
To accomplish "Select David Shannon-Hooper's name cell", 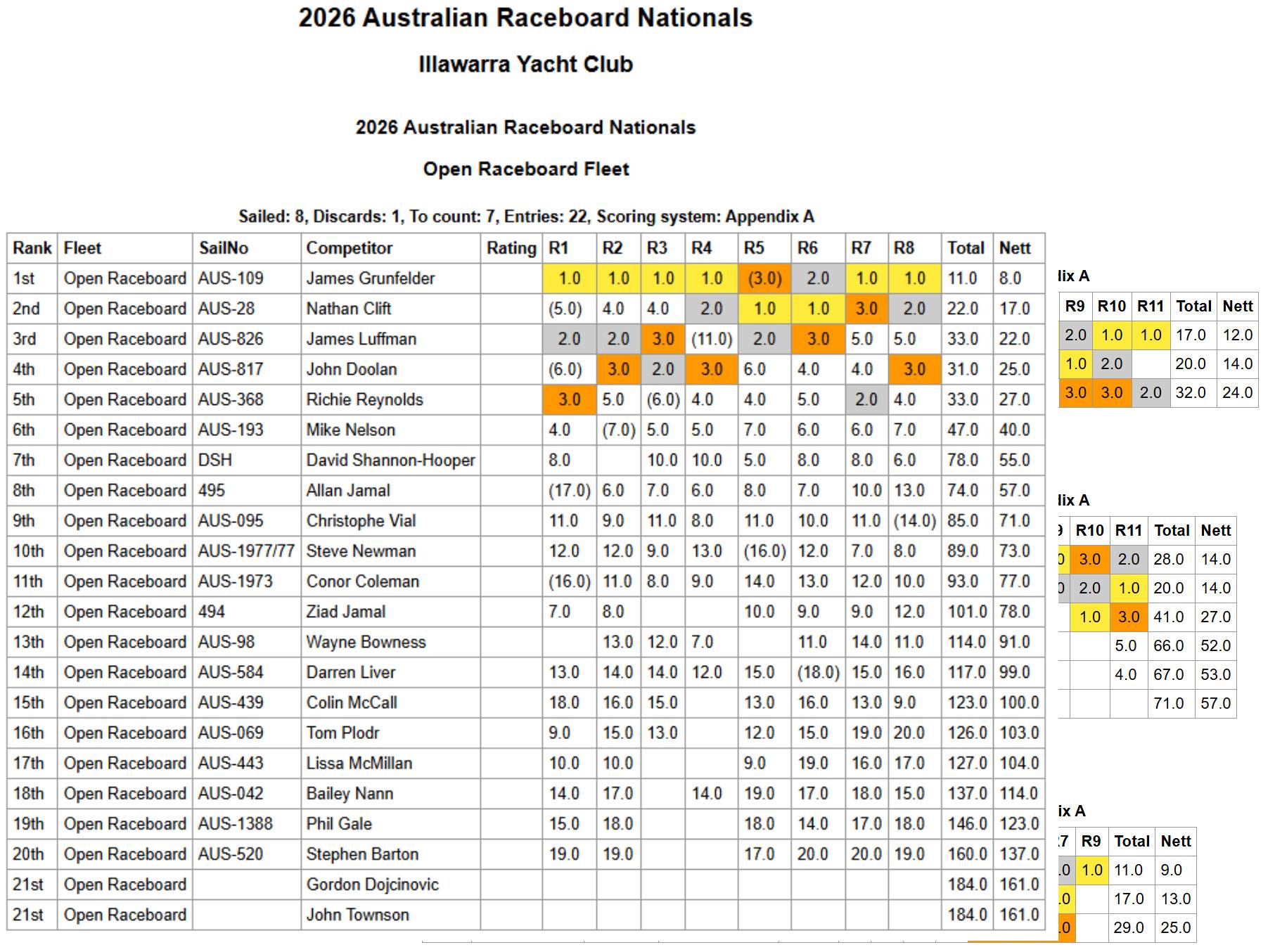I will (x=390, y=461).
